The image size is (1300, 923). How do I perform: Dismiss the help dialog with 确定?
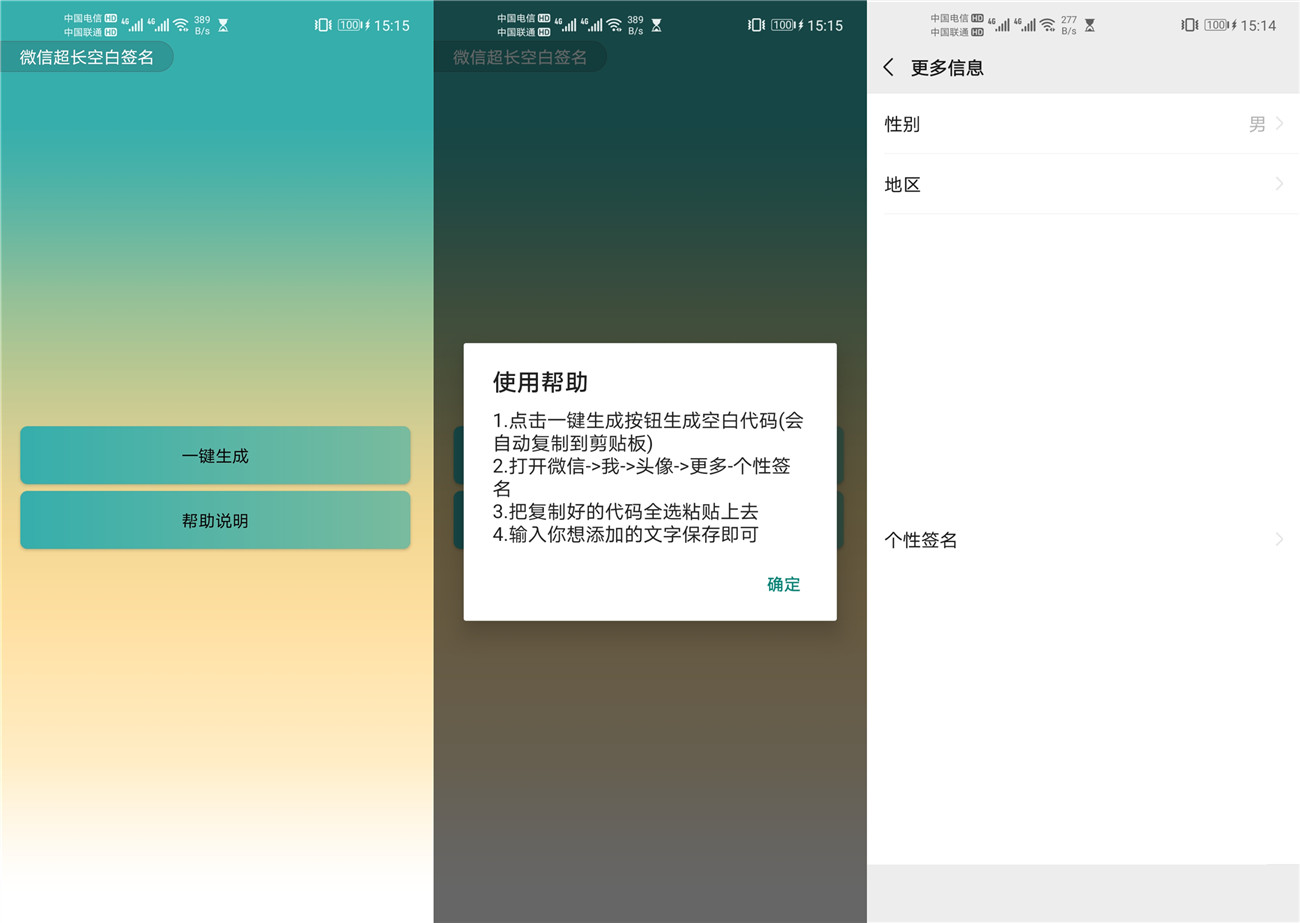(x=783, y=584)
